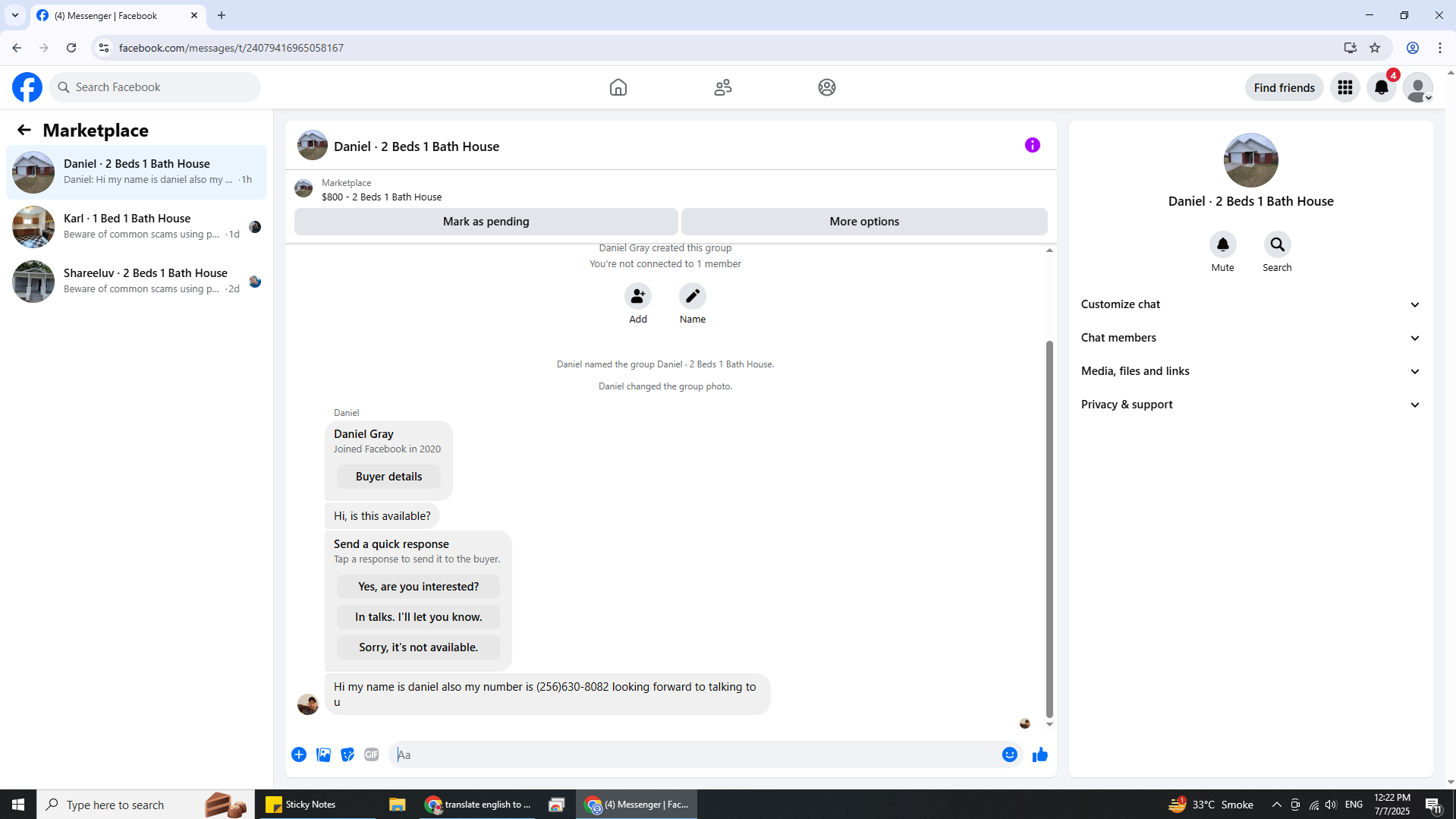Open the Facebook logo home link
The height and width of the screenshot is (819, 1456).
[x=27, y=87]
